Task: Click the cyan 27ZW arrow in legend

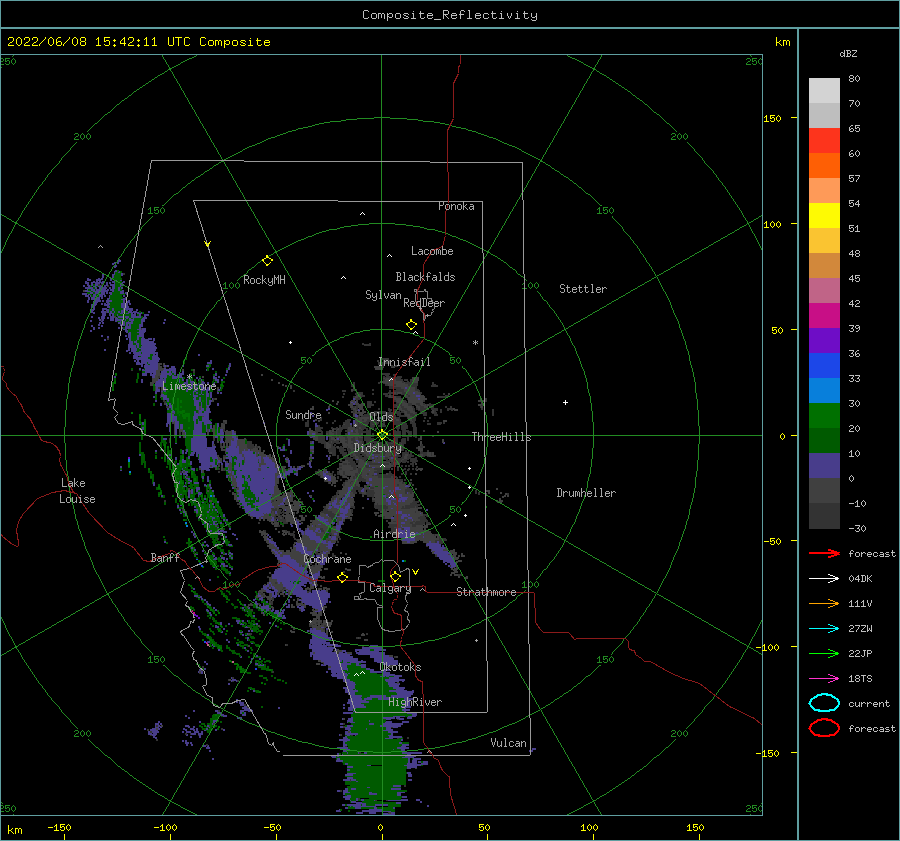Action: click(x=824, y=629)
